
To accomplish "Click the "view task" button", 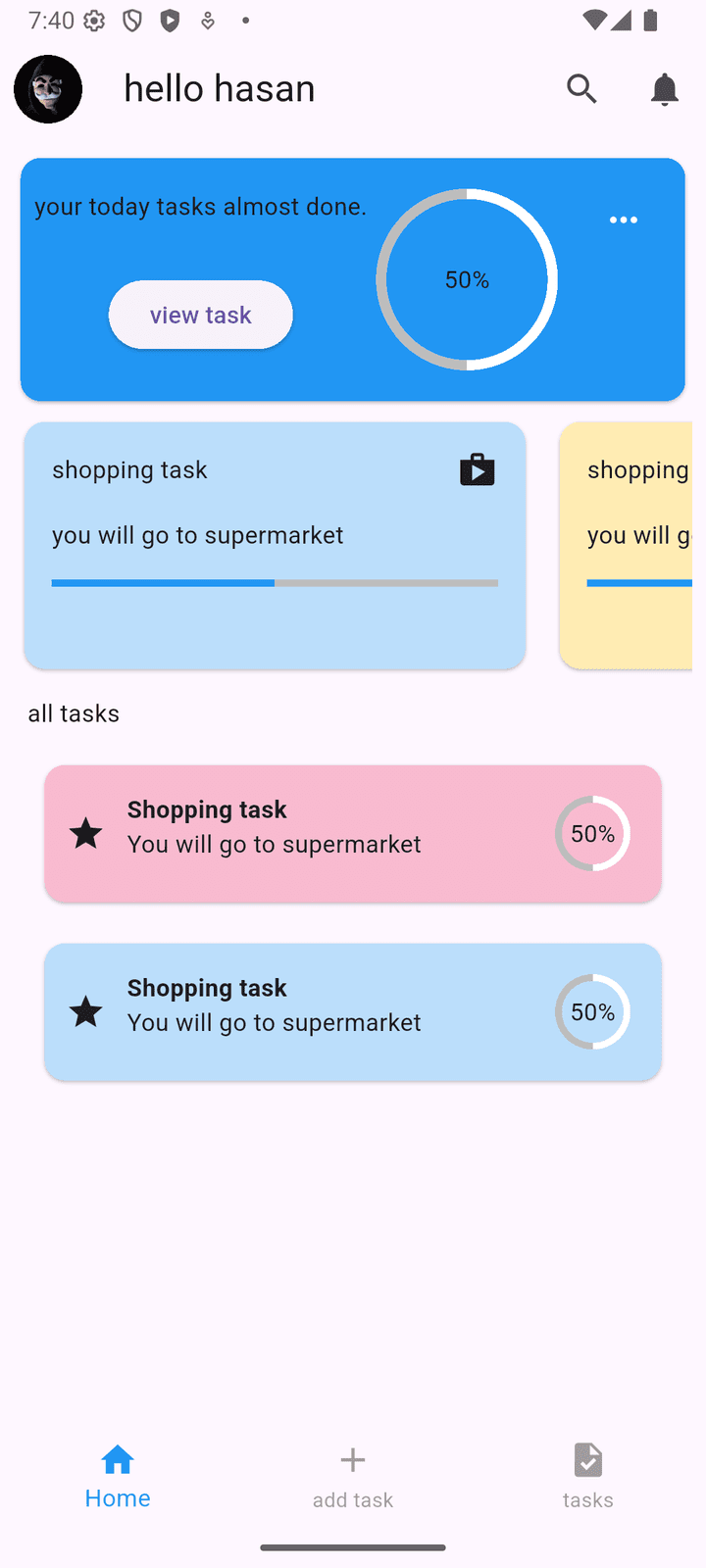I will point(200,315).
